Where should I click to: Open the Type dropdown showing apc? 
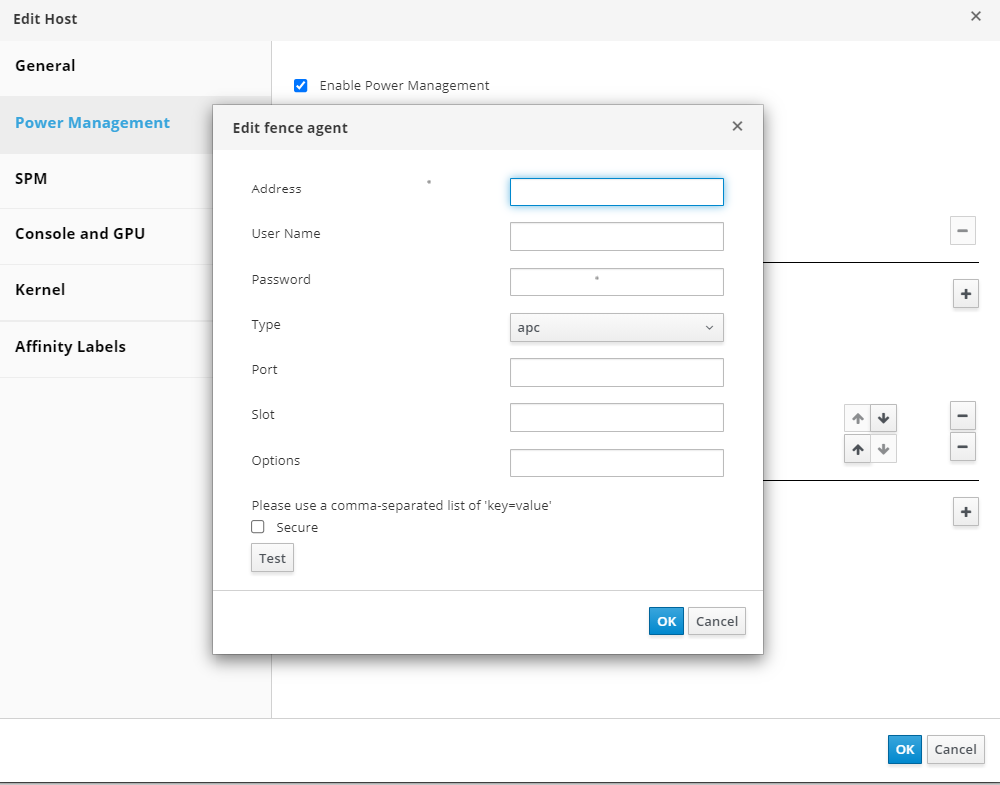tap(616, 328)
